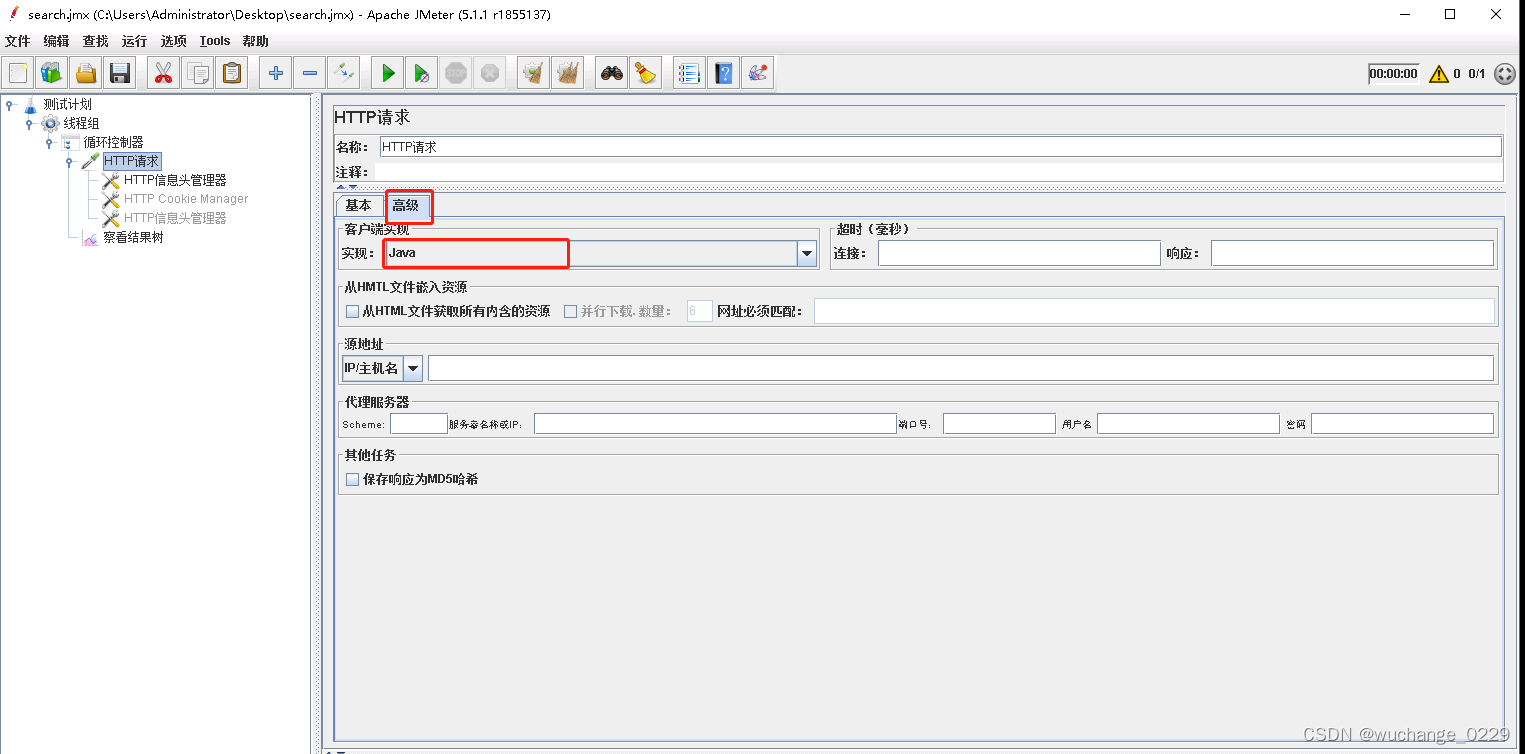The width and height of the screenshot is (1525, 754).
Task: Open the search binoculars tool
Action: pos(611,72)
